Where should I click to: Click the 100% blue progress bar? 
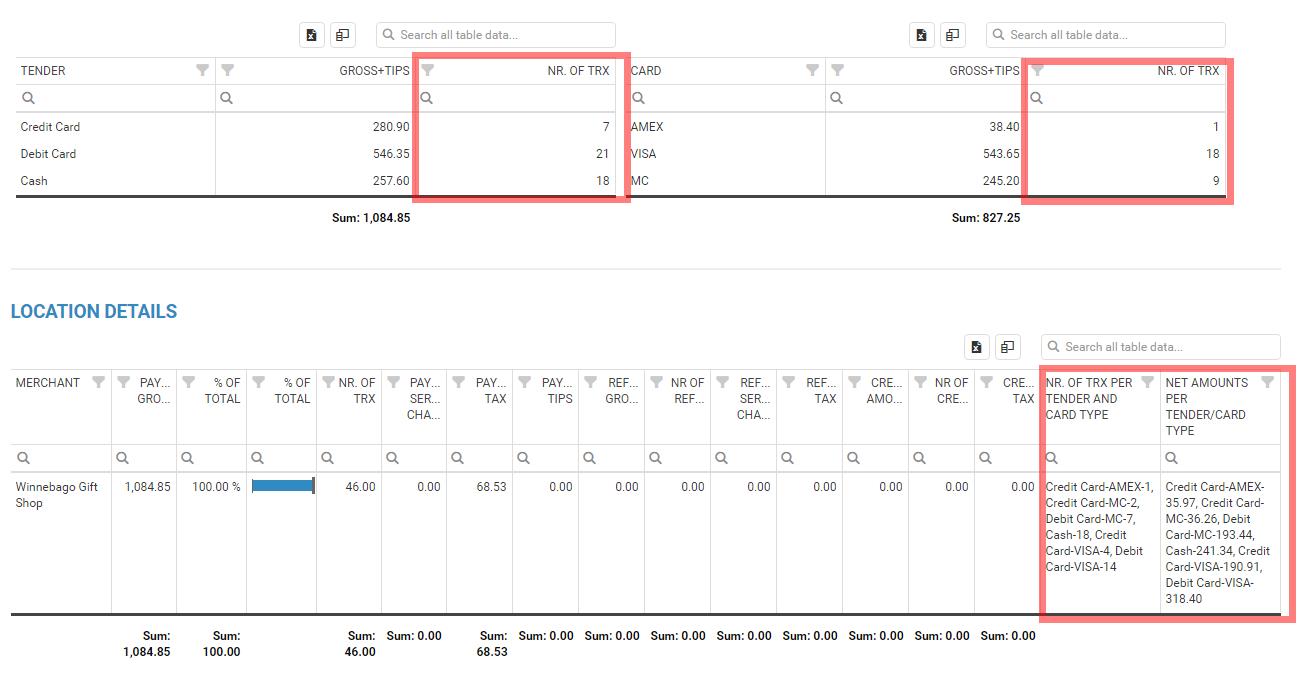(x=283, y=486)
